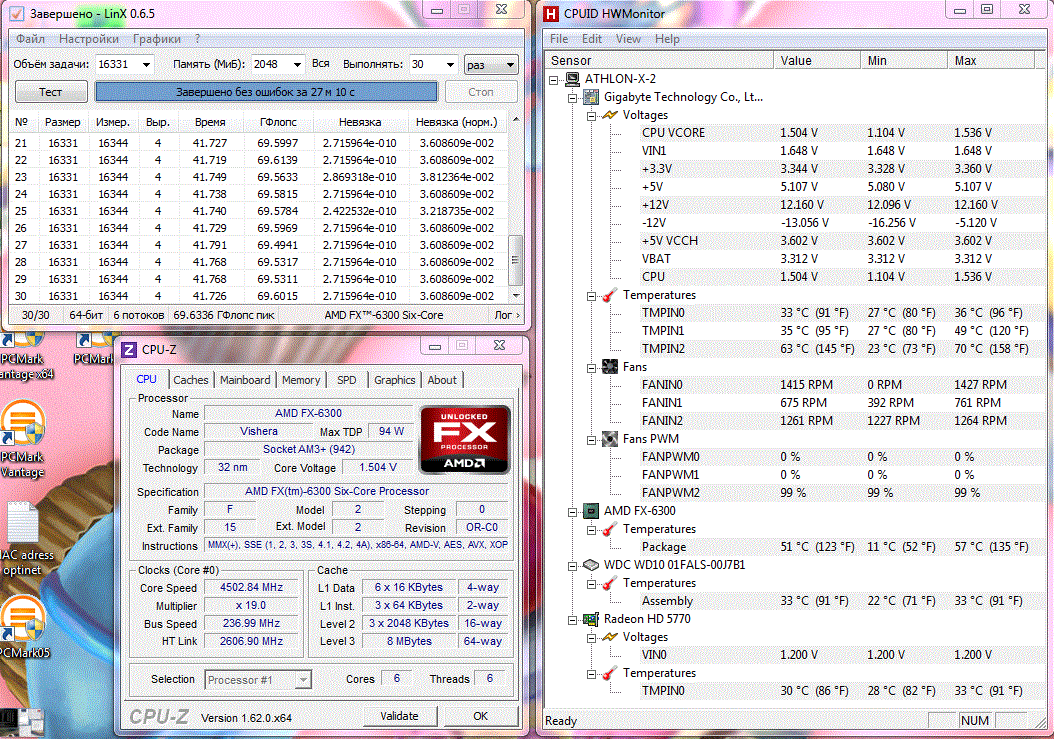The image size is (1054, 739).
Task: Open the View menu in HWMonitor
Action: [x=628, y=39]
